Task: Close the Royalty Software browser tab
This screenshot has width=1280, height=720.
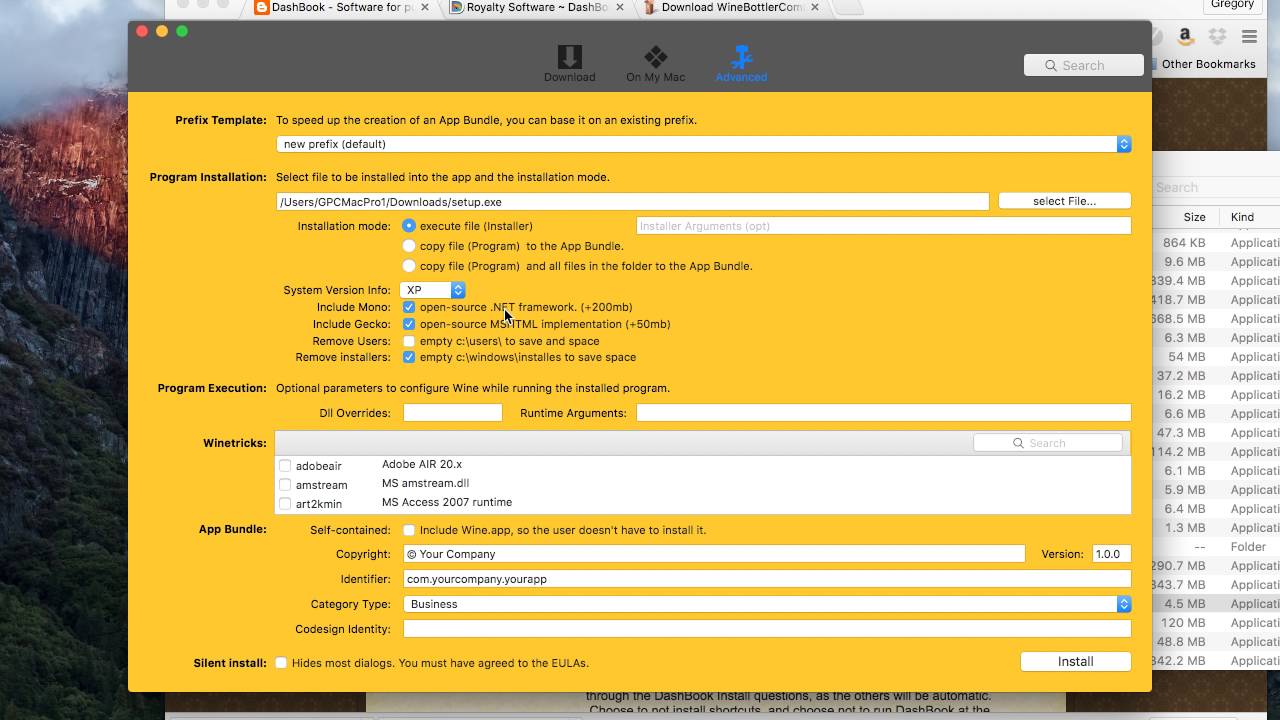Action: 620,7
